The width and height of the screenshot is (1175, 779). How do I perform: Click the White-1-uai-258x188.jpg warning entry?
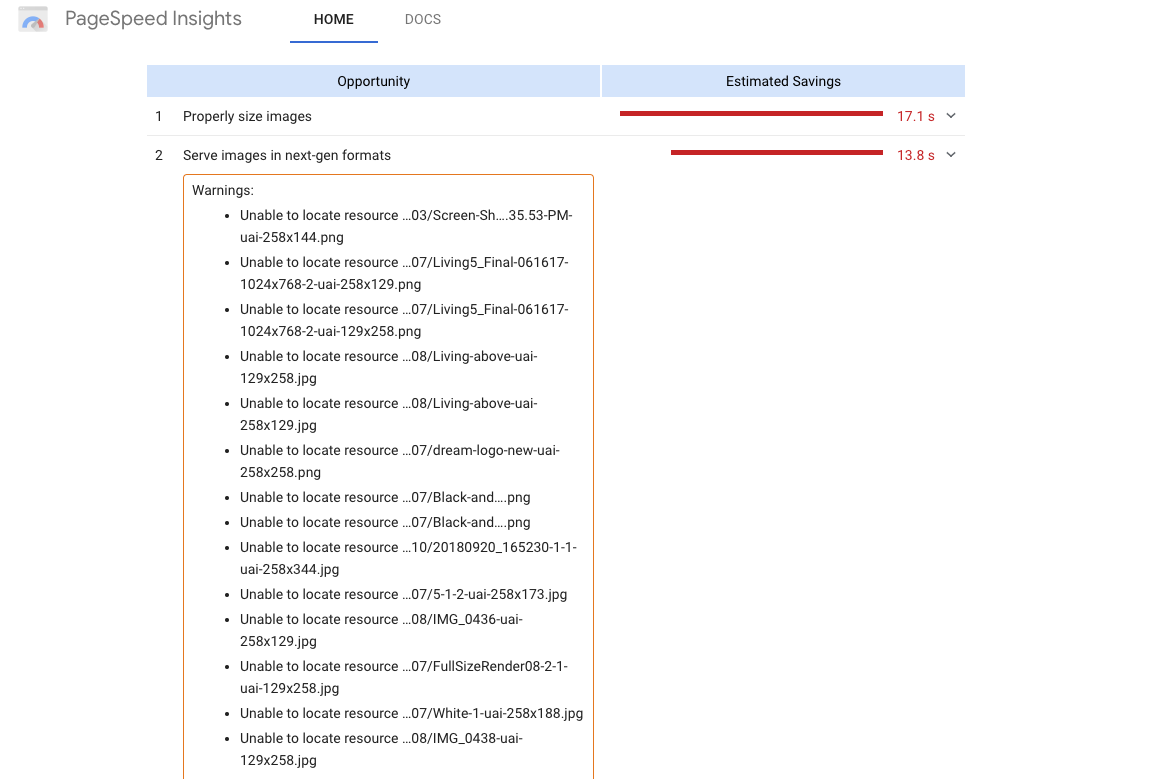pyautogui.click(x=411, y=713)
